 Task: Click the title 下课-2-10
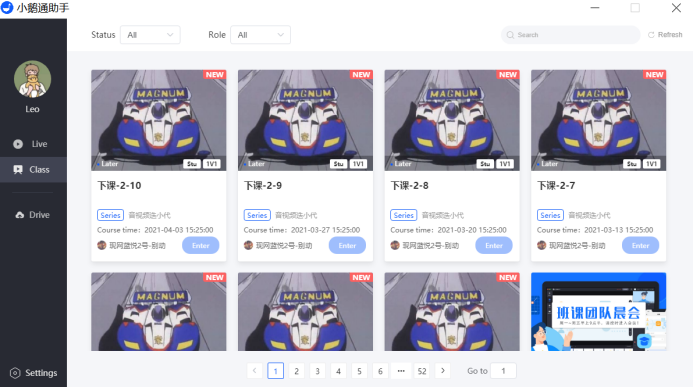(x=119, y=186)
